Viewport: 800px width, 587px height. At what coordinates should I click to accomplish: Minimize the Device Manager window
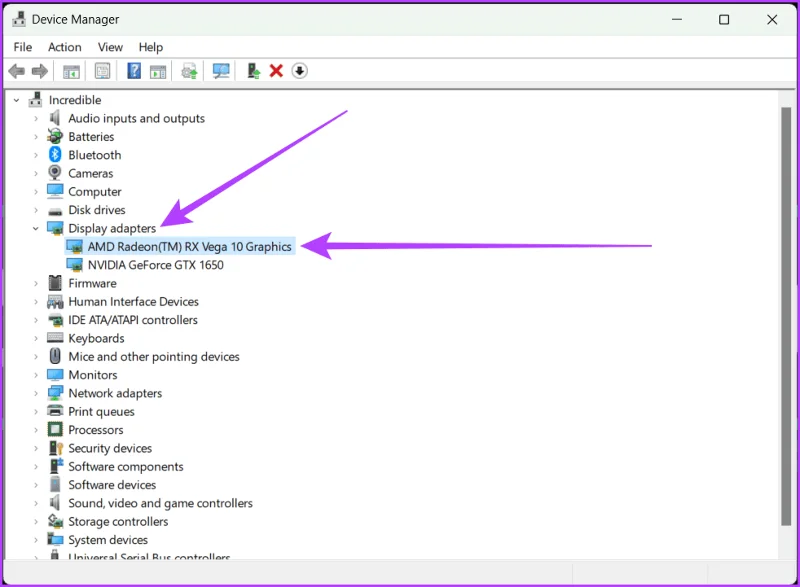(677, 20)
